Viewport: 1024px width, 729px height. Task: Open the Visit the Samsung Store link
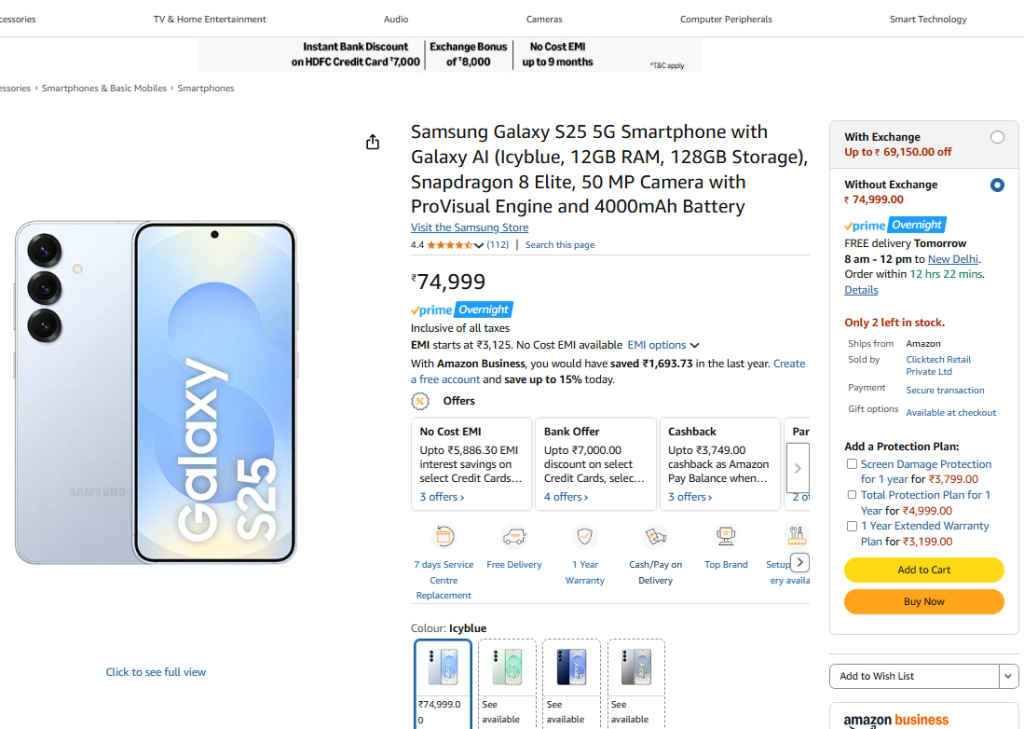[469, 227]
